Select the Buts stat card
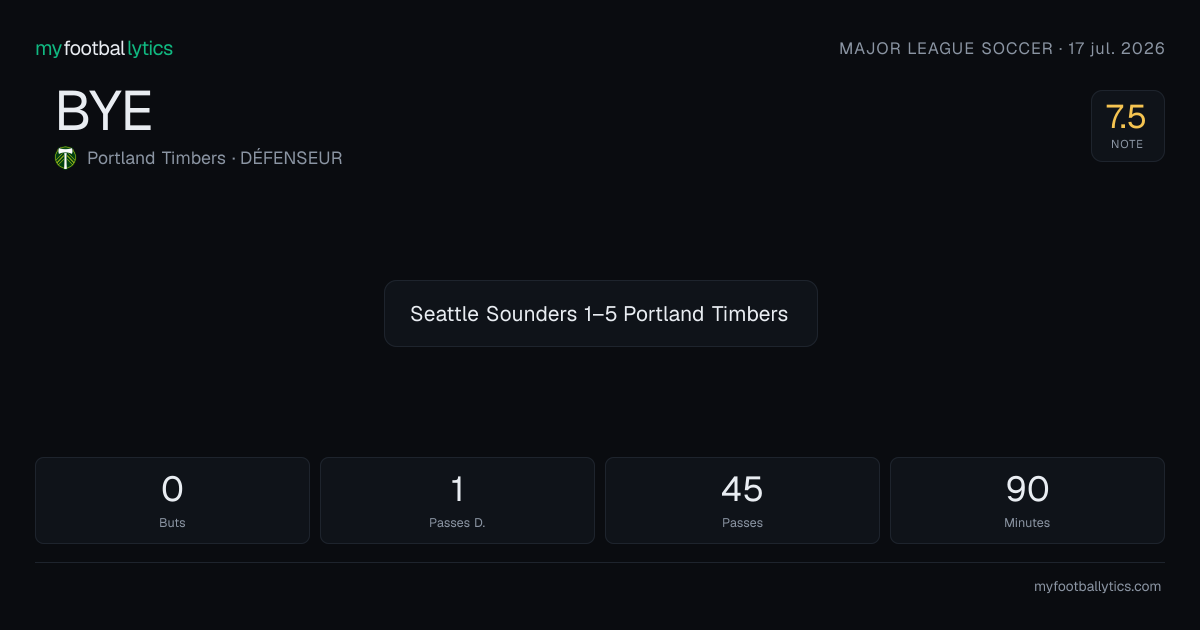1200x630 pixels. [172, 500]
